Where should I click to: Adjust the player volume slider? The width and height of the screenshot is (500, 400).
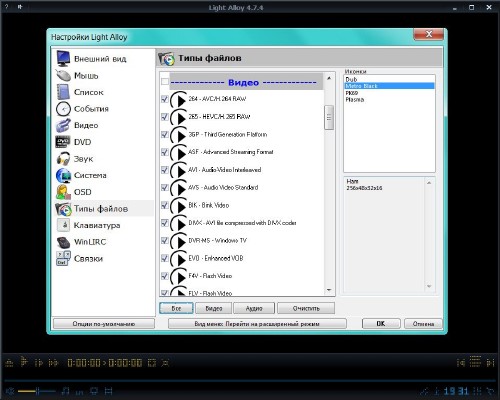coord(37,391)
